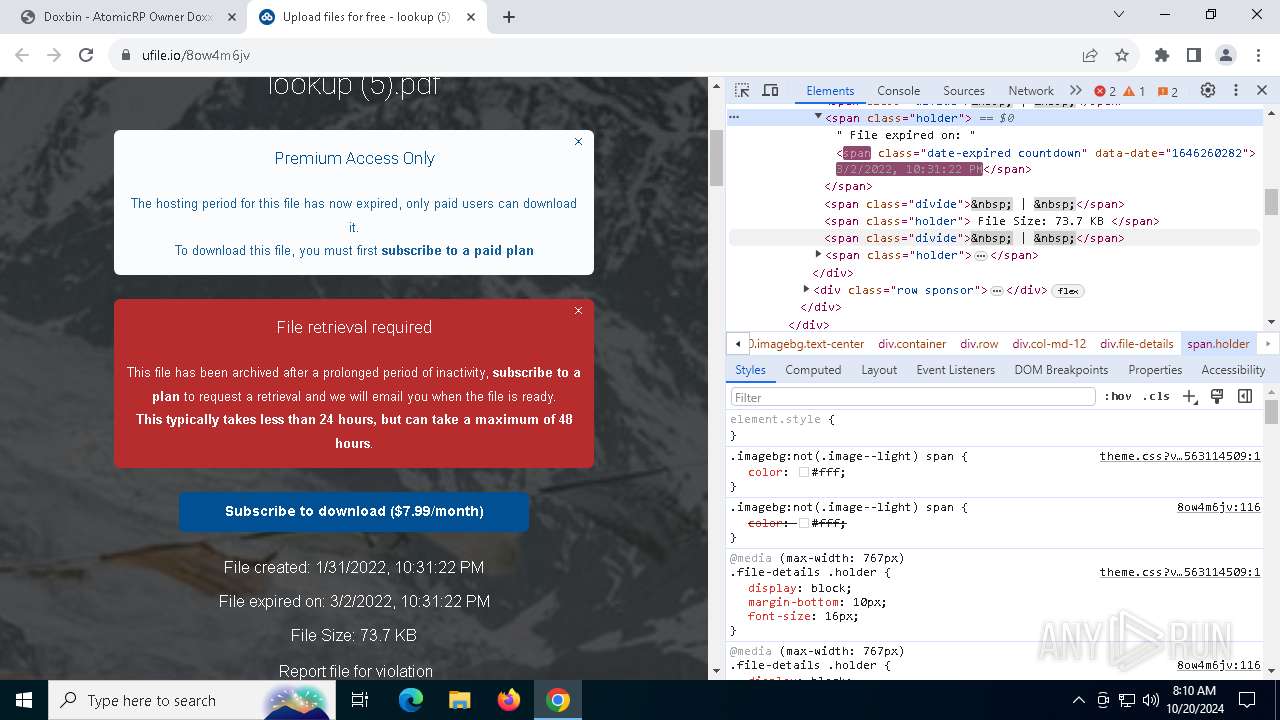The height and width of the screenshot is (720, 1280).
Task: Activate the inspect element picker icon
Action: click(x=741, y=90)
